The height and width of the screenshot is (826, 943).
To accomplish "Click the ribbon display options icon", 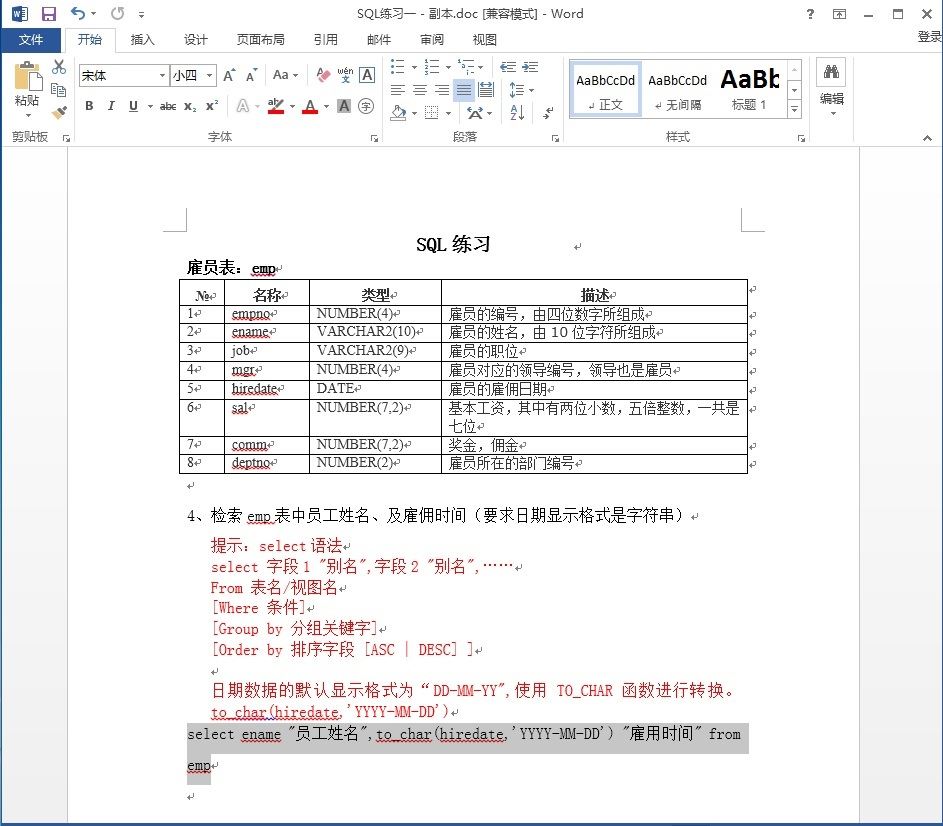I will pos(840,14).
